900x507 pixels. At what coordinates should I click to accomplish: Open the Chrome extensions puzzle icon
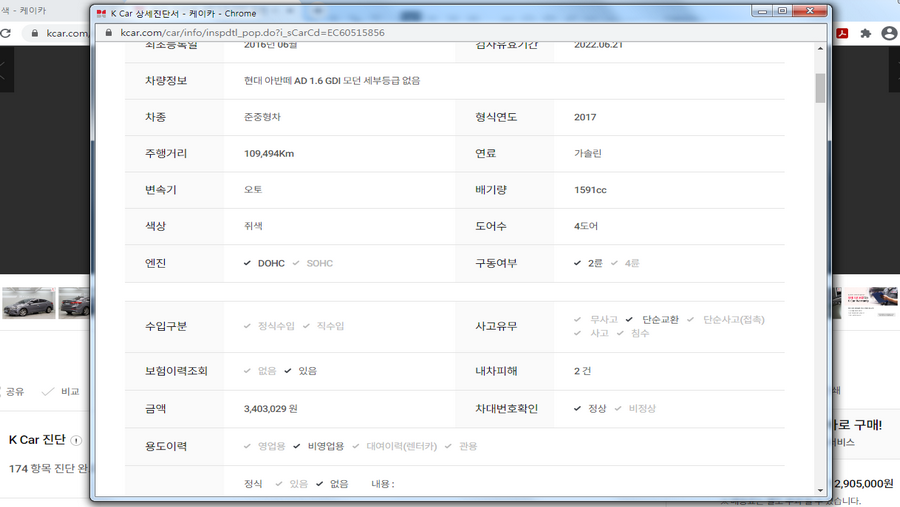pos(866,33)
